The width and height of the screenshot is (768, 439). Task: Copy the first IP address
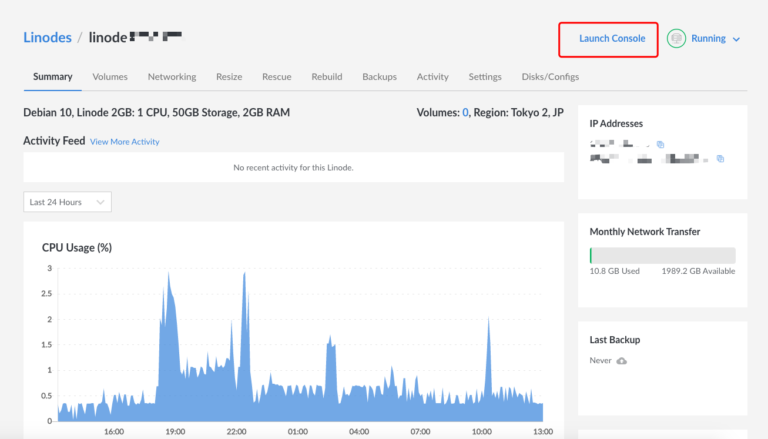660,145
